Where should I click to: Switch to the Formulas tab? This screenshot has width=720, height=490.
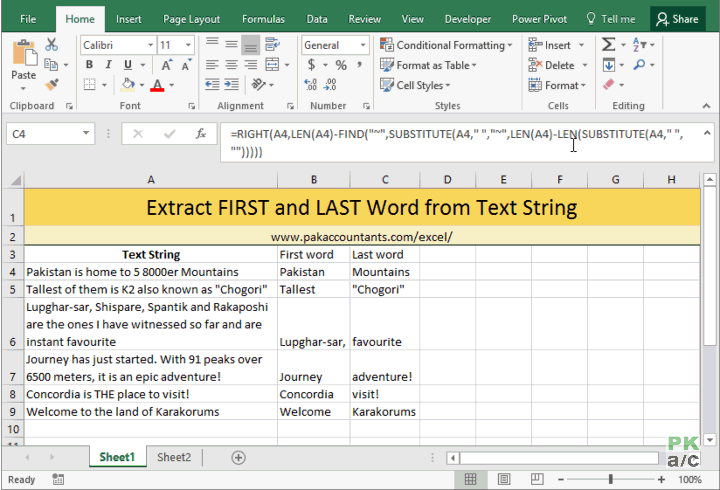[x=263, y=19]
